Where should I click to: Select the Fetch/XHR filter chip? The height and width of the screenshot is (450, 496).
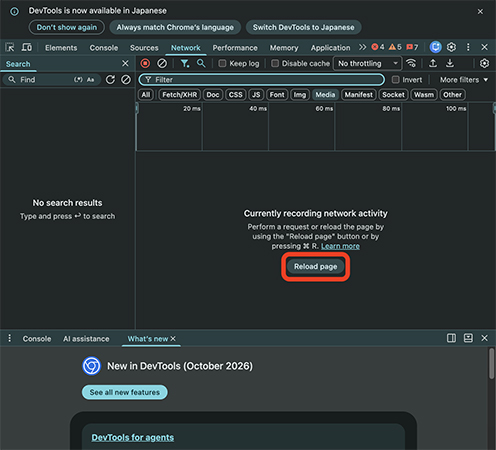click(180, 95)
